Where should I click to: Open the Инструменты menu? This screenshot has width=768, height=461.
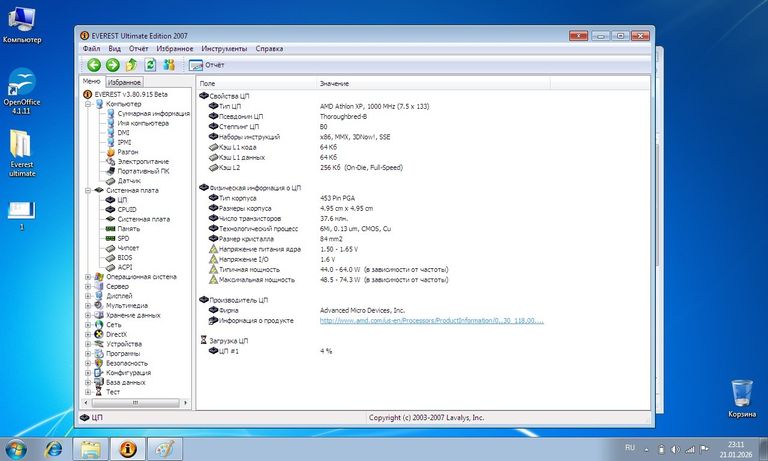[x=224, y=49]
